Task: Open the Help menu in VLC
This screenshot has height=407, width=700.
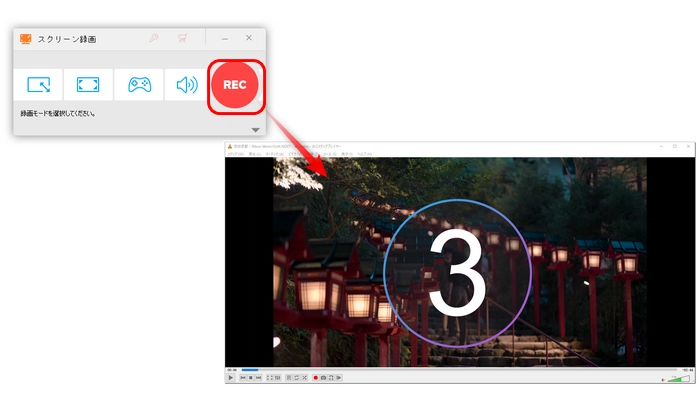Action: 364,154
